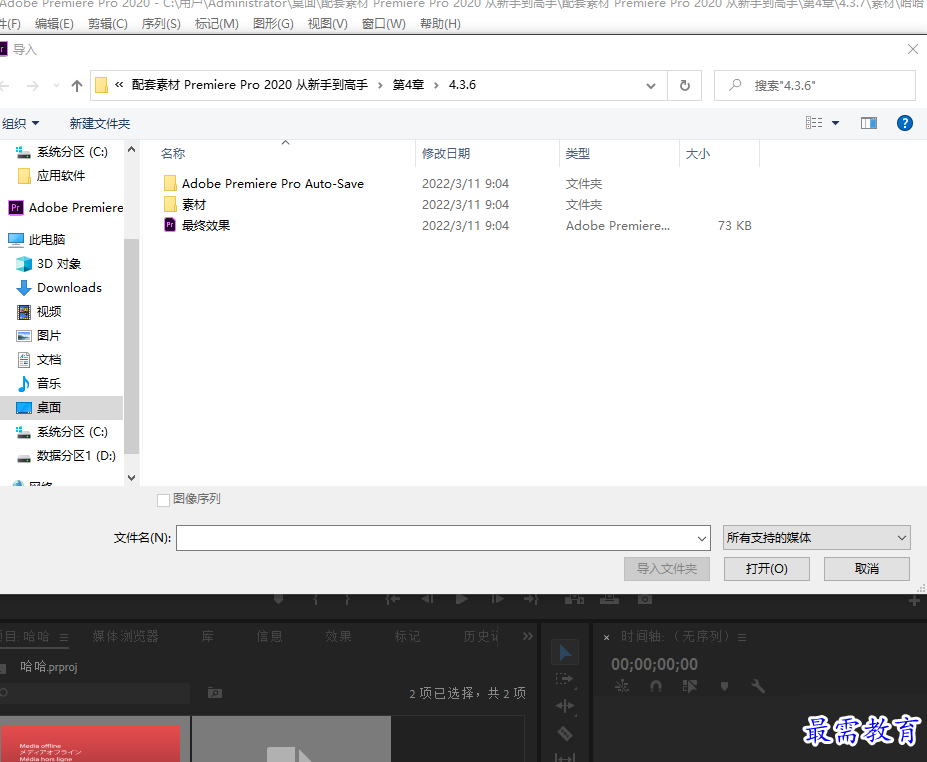This screenshot has width=927, height=762.
Task: Show hidden panel tabs overflow chevron
Action: [528, 636]
